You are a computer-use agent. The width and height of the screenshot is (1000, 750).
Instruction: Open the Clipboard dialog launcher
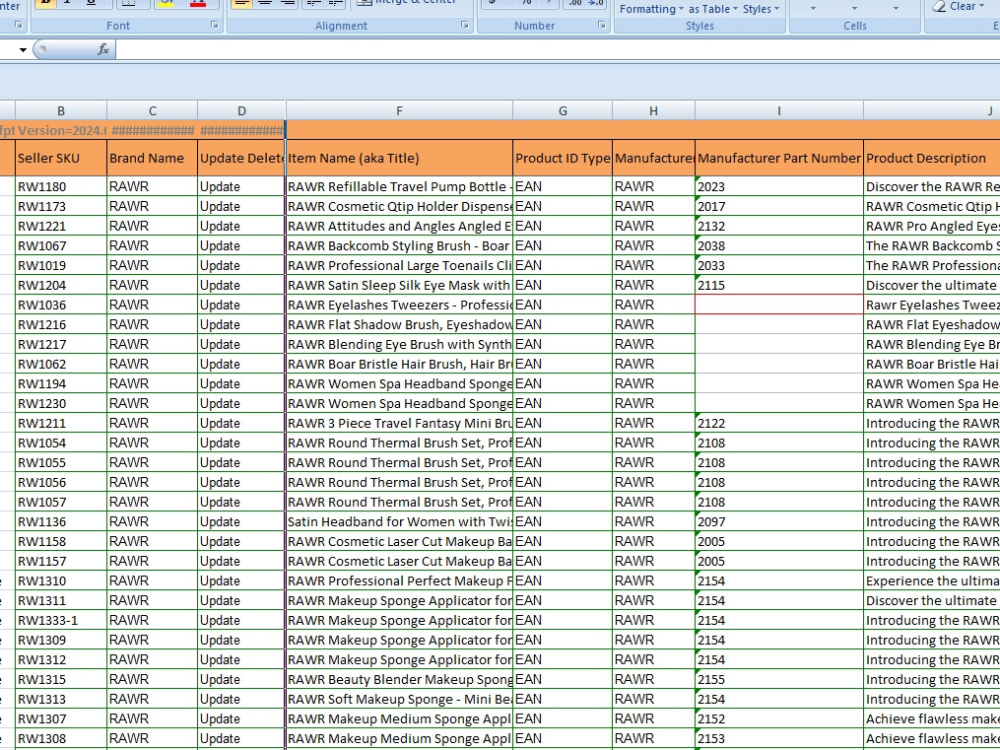click(18, 25)
